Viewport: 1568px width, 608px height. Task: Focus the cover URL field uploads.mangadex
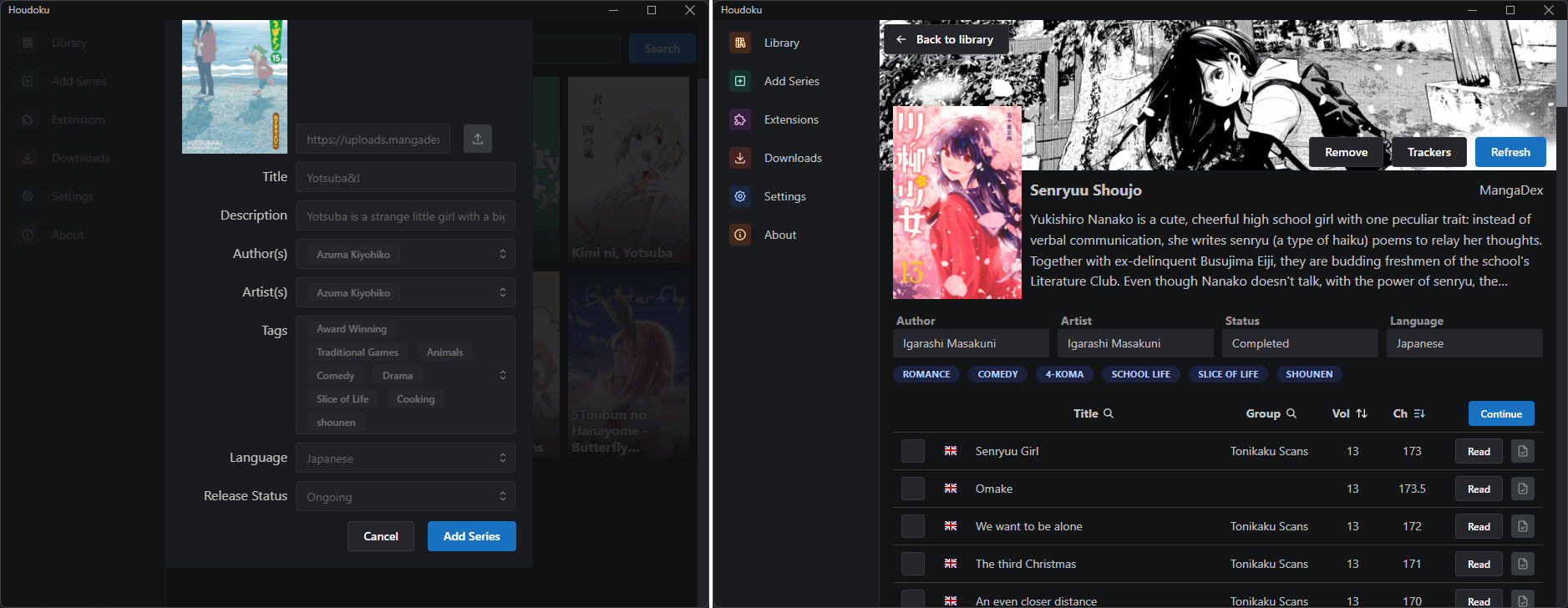pyautogui.click(x=373, y=139)
